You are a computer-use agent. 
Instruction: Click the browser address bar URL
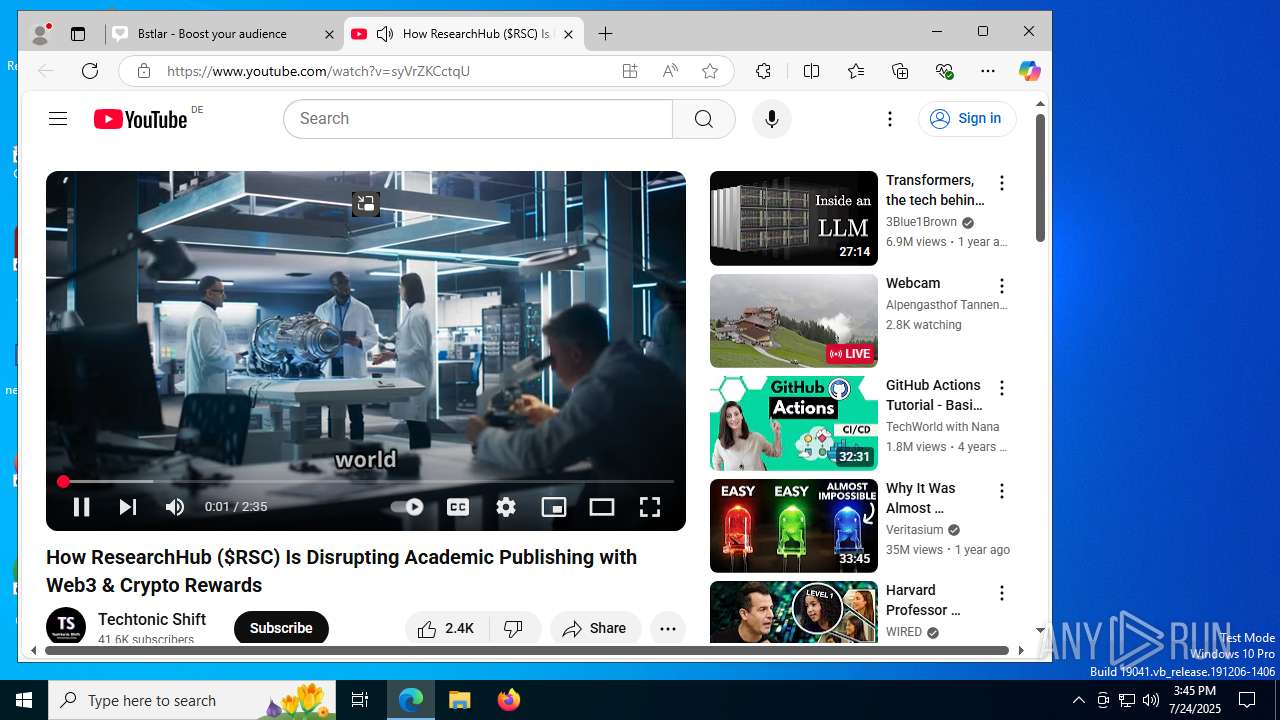tap(318, 71)
